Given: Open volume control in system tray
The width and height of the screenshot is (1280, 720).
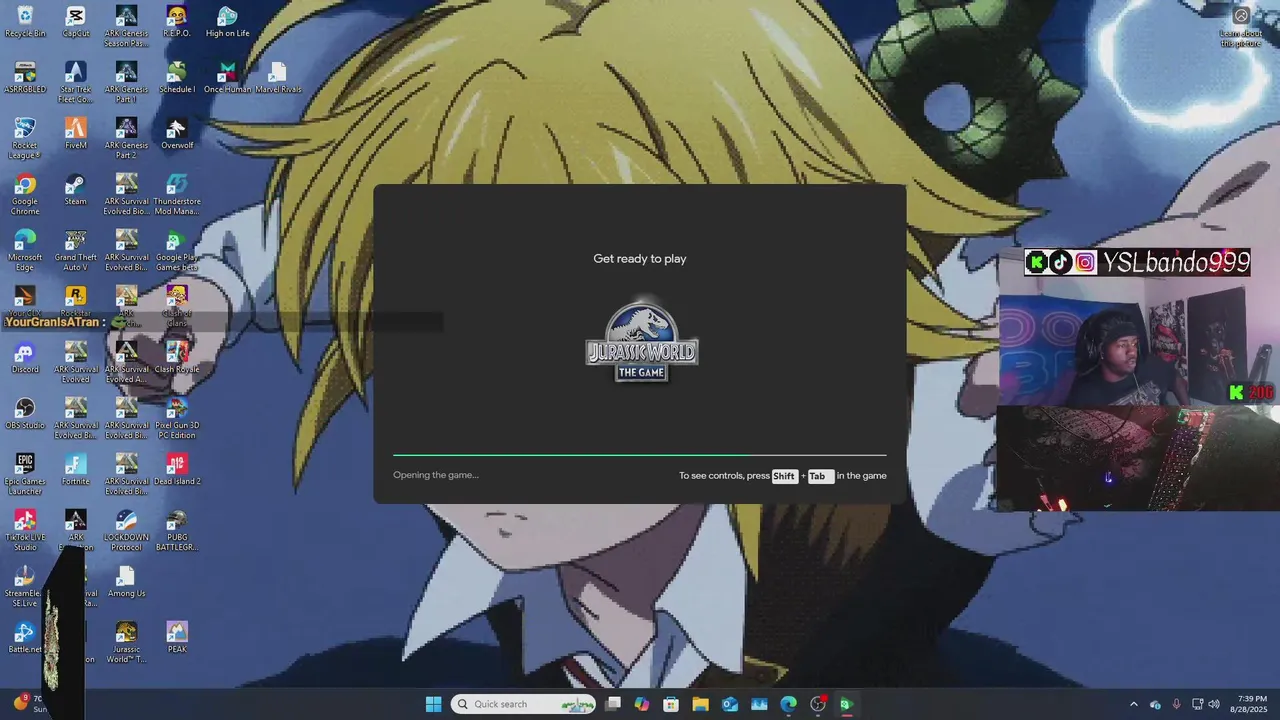Looking at the screenshot, I should click(x=1215, y=704).
